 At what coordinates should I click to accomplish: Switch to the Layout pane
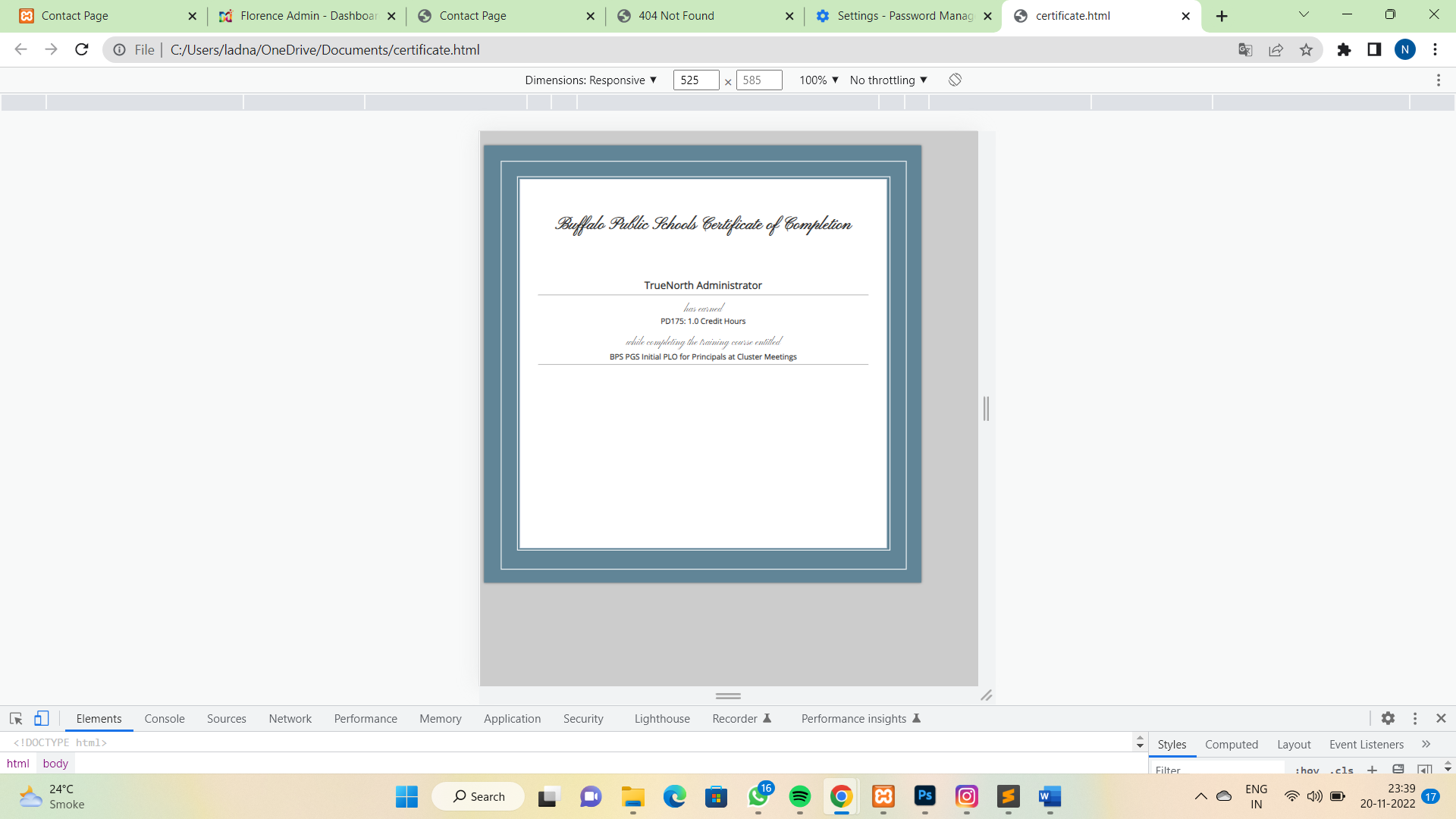coord(1294,744)
